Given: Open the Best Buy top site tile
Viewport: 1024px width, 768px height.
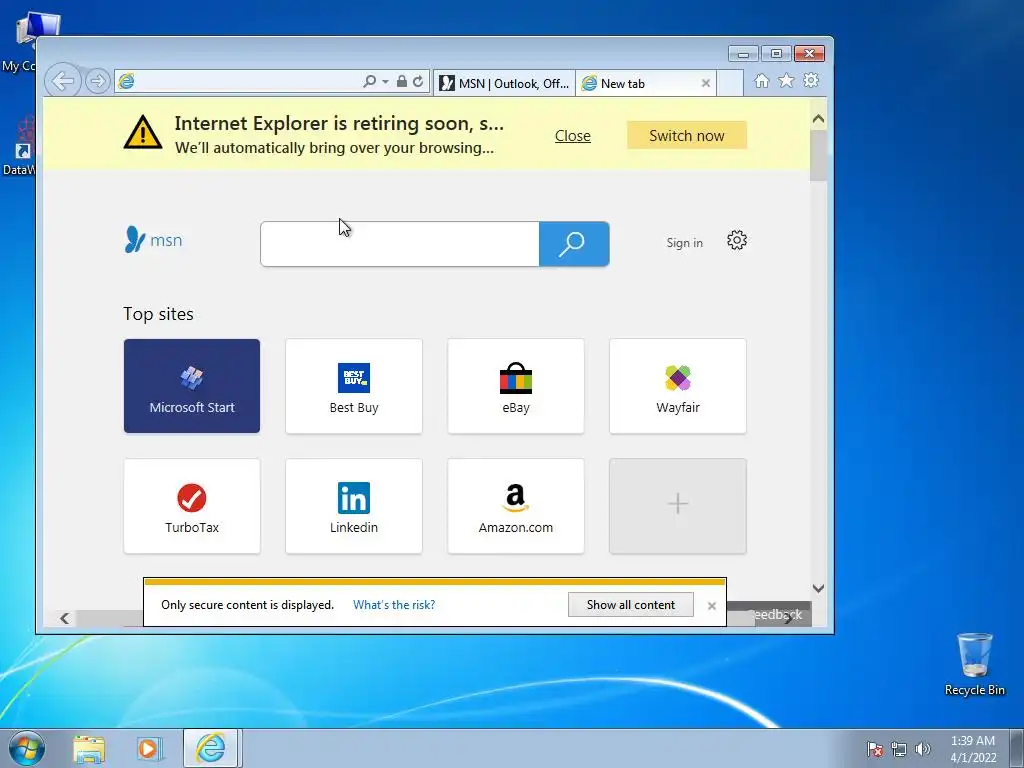Looking at the screenshot, I should [x=354, y=386].
